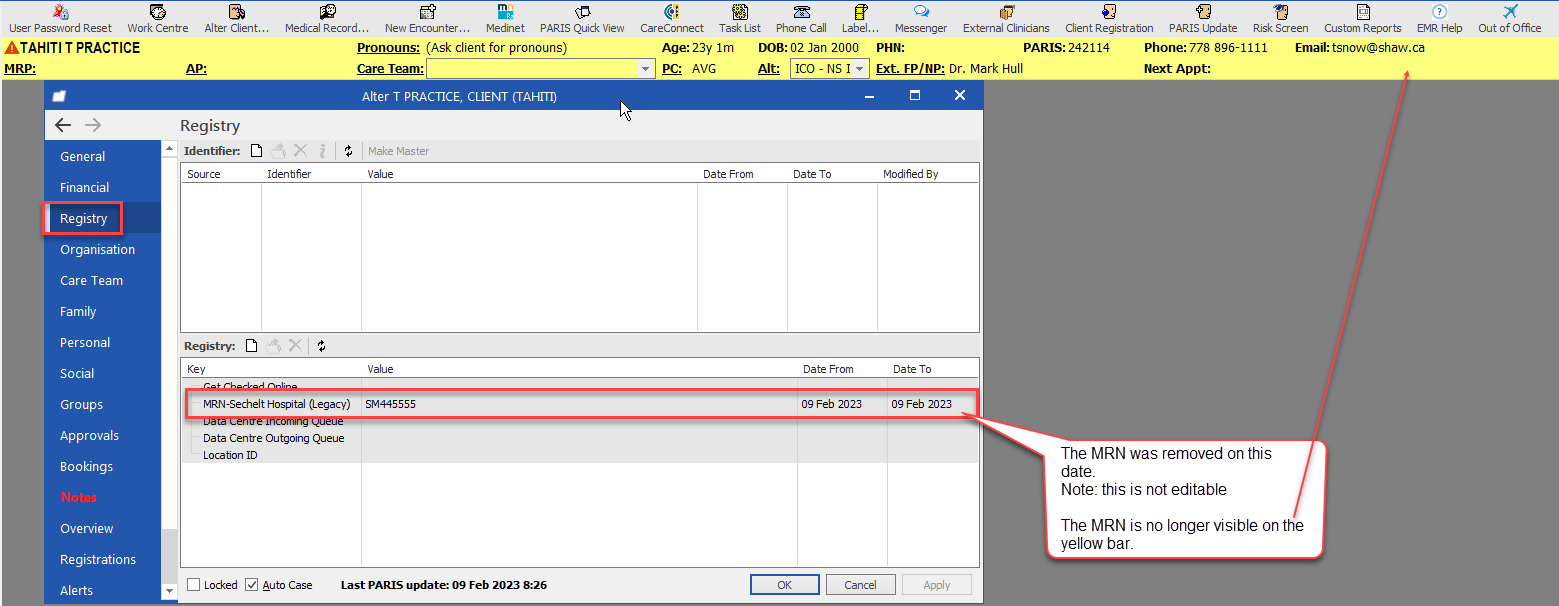Image resolution: width=1559 pixels, height=606 pixels.
Task: Open the Risk Screen
Action: [x=1280, y=18]
